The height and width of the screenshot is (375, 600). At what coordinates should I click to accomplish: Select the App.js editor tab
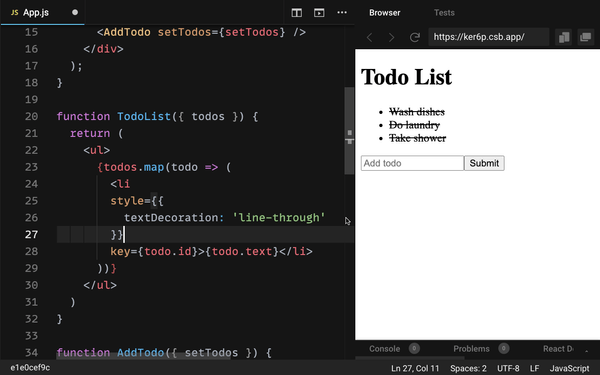point(42,13)
